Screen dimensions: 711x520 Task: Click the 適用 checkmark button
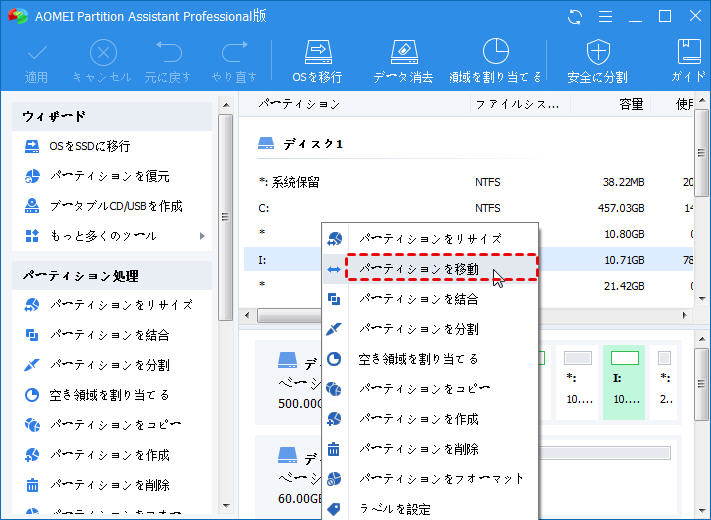click(36, 63)
